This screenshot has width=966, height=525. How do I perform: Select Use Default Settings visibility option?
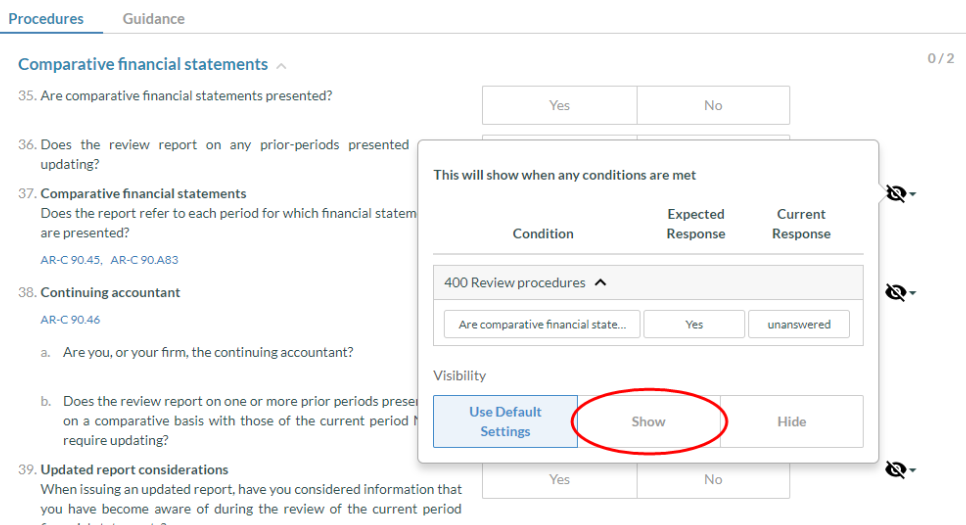click(505, 421)
